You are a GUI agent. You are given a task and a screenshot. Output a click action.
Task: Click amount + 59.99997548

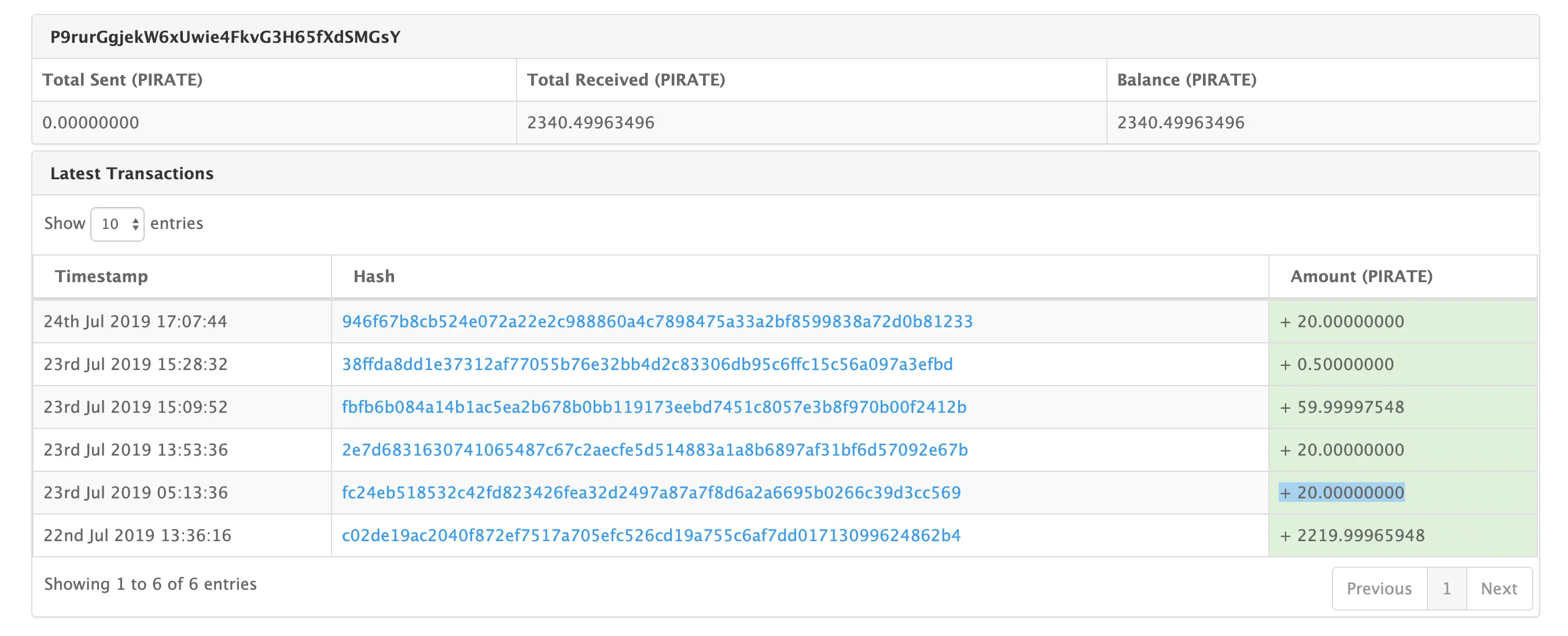pyautogui.click(x=1342, y=407)
